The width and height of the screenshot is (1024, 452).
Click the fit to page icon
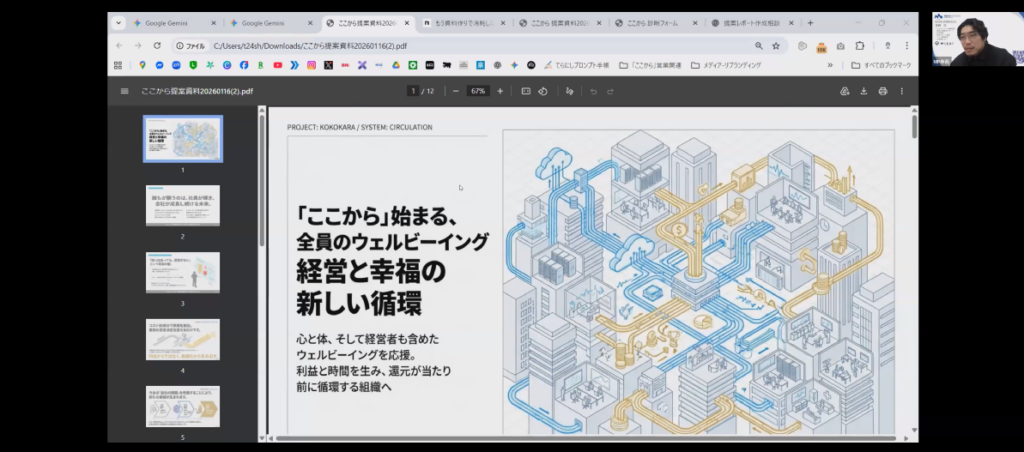526,91
